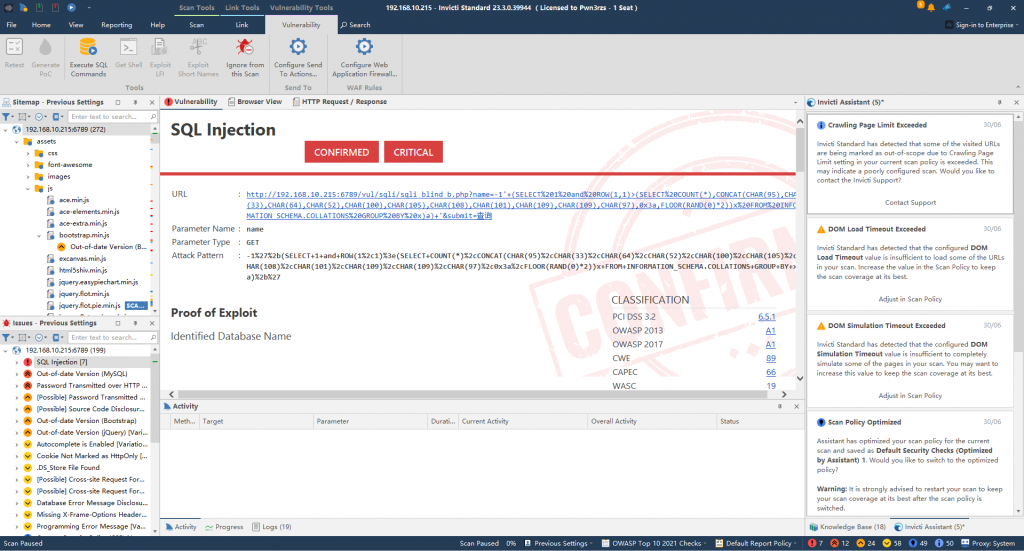
Task: Open the Logs (19) tab
Action: point(272,527)
